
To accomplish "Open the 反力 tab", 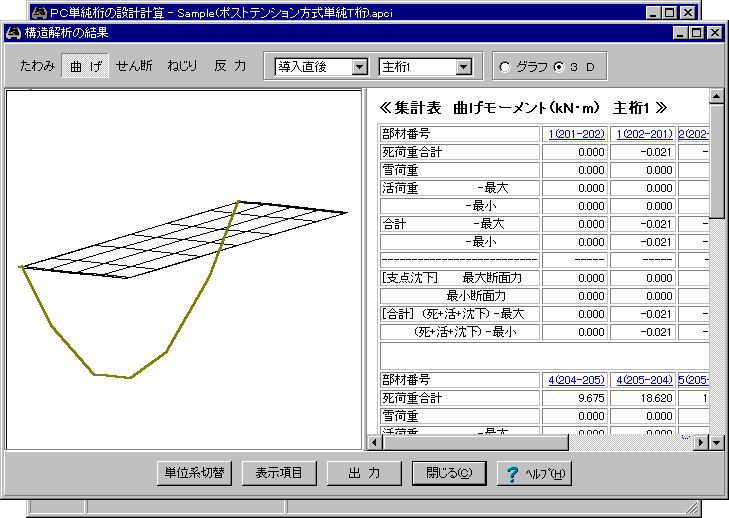I will (230, 66).
